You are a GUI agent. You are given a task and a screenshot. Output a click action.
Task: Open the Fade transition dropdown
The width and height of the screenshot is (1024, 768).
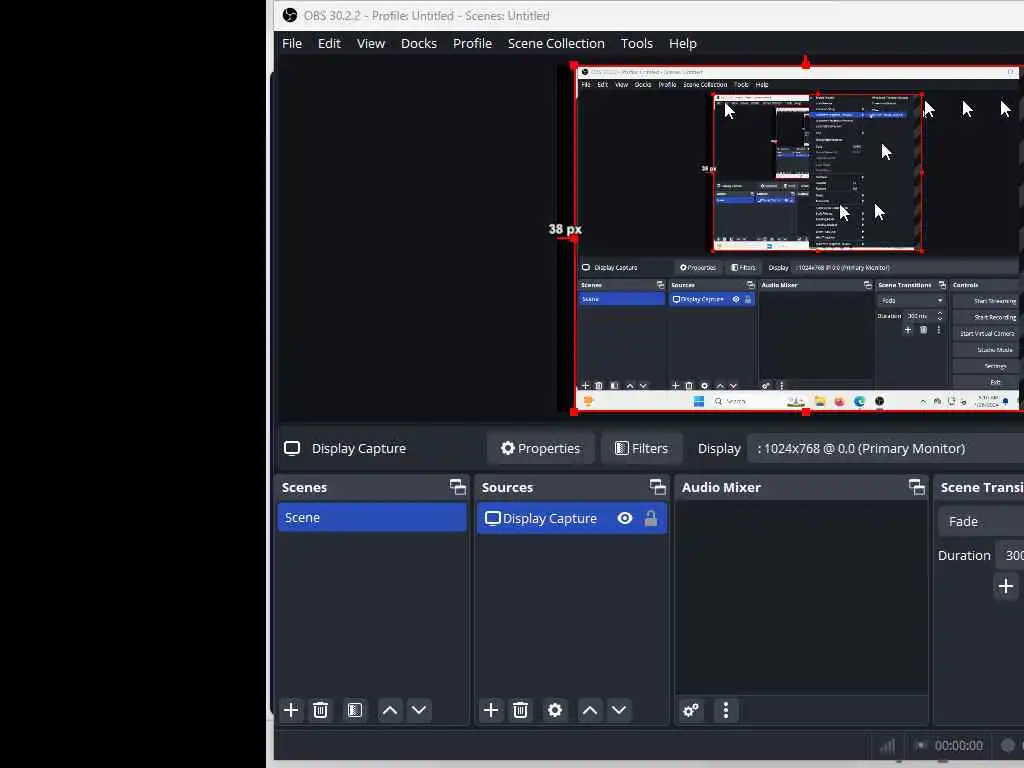click(982, 521)
